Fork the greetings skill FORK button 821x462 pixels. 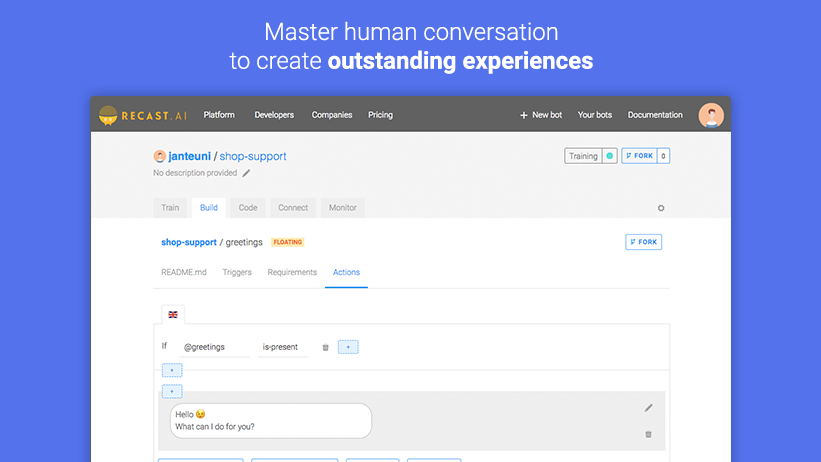coord(644,242)
